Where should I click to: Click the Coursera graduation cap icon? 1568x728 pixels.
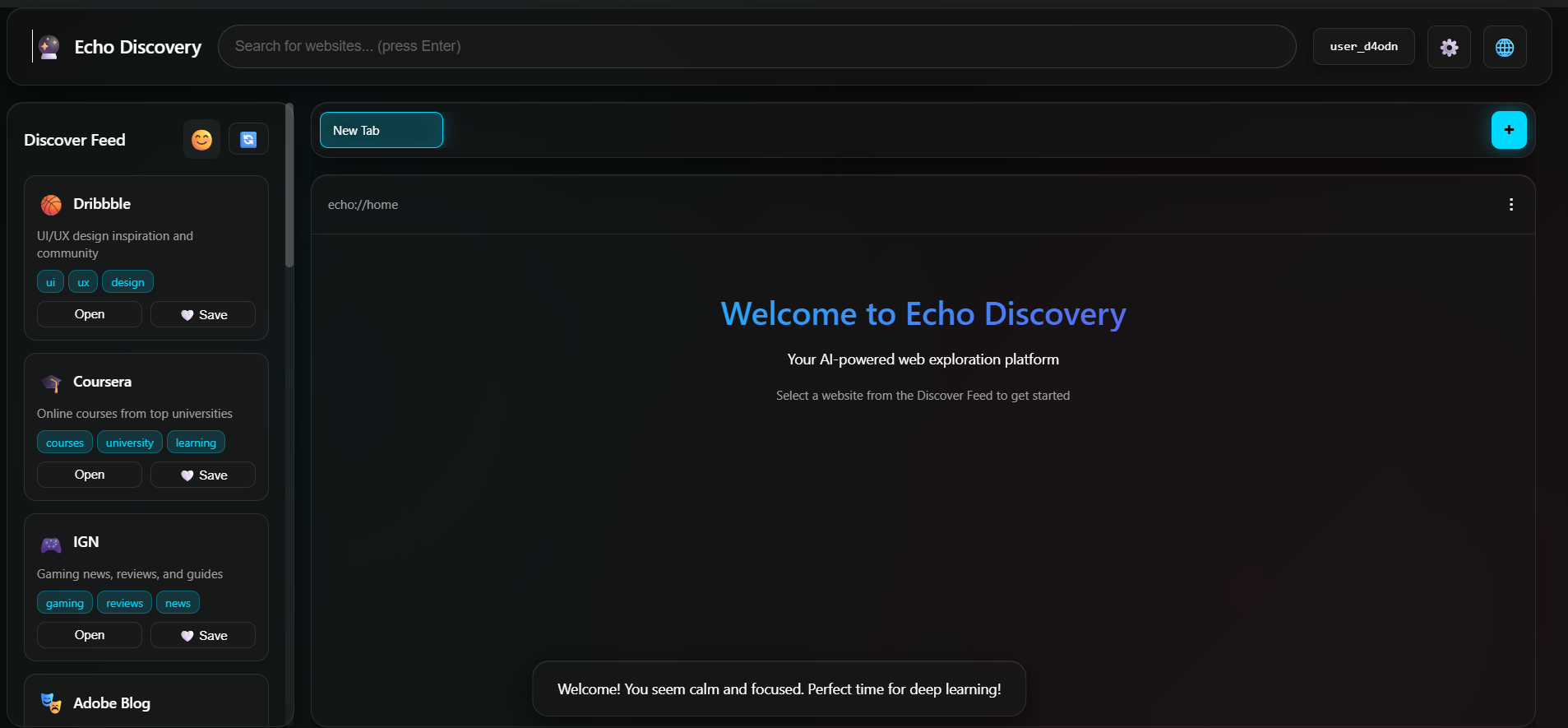pos(51,383)
